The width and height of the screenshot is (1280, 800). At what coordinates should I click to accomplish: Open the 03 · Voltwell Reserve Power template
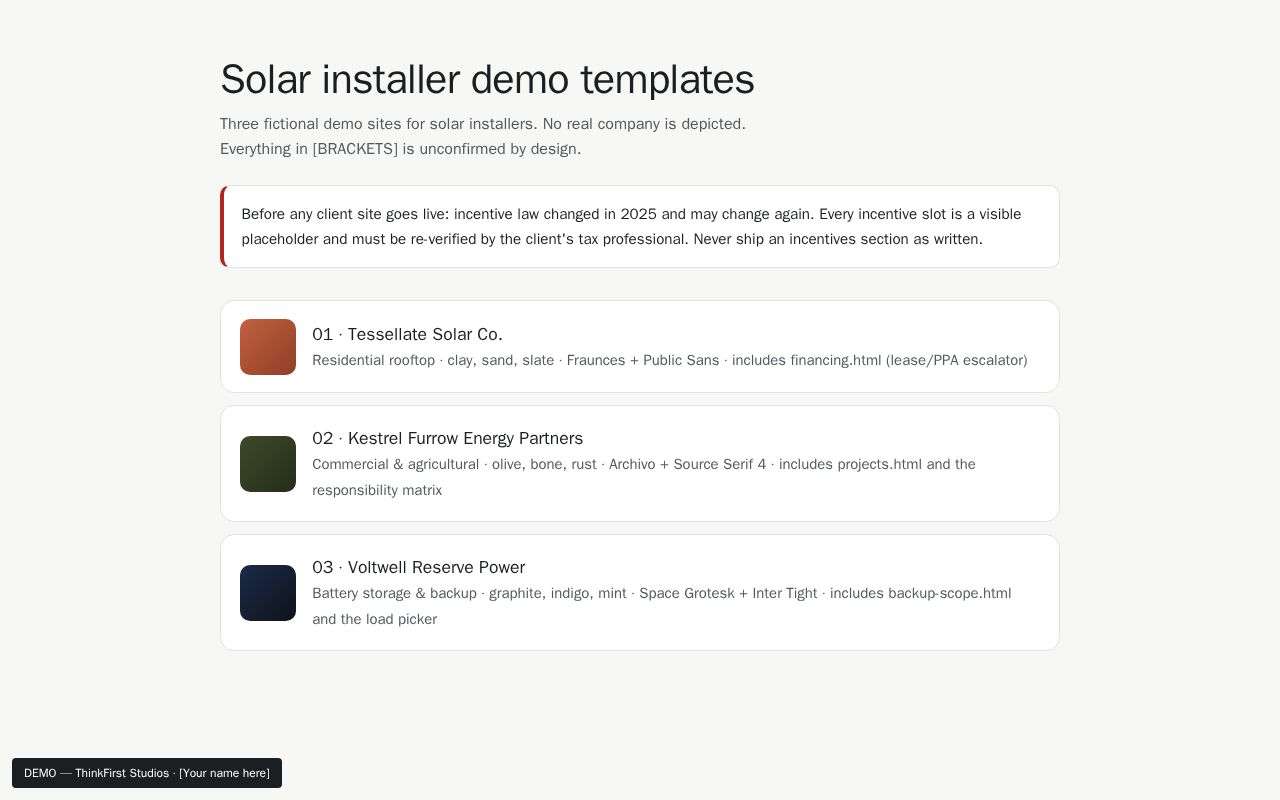pyautogui.click(x=640, y=593)
